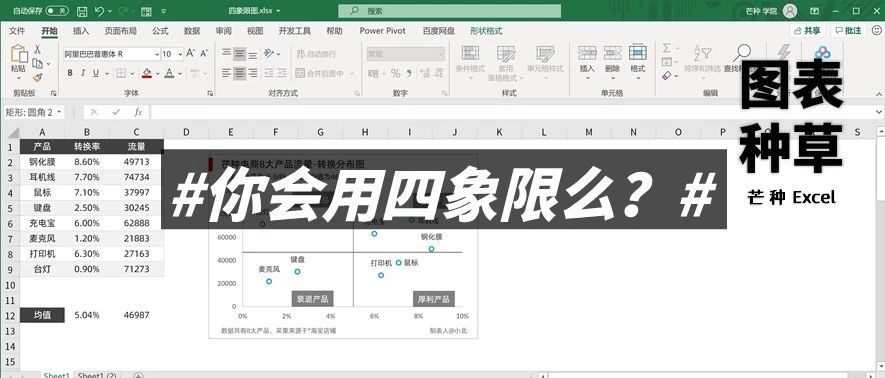Decrease font size with the smaller A
This screenshot has width=885, height=378.
(204, 54)
